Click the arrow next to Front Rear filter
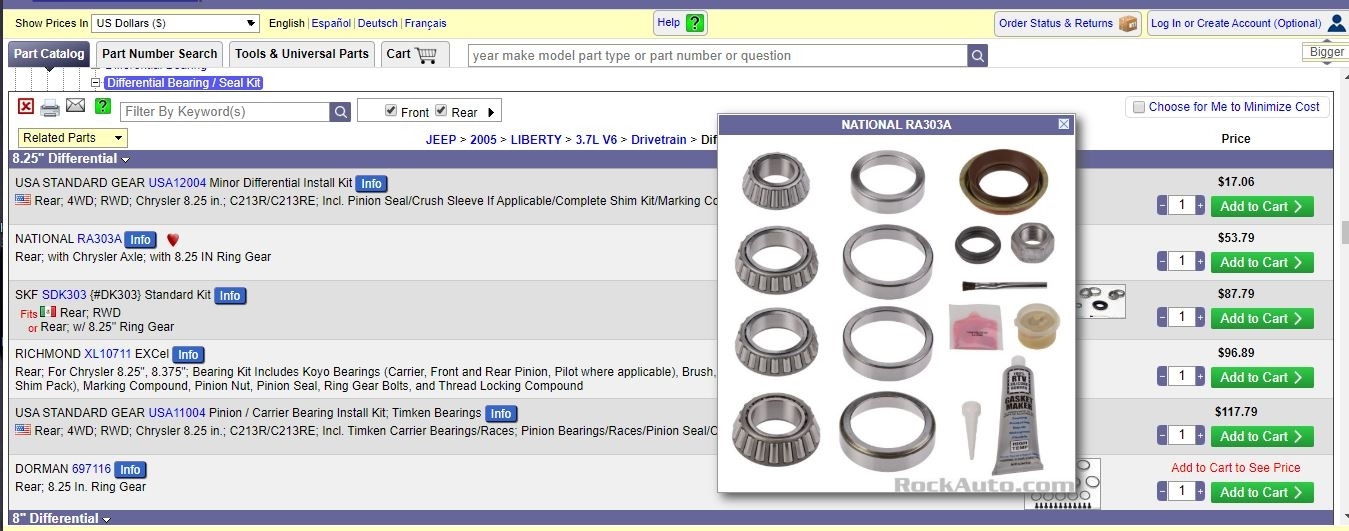 click(491, 112)
